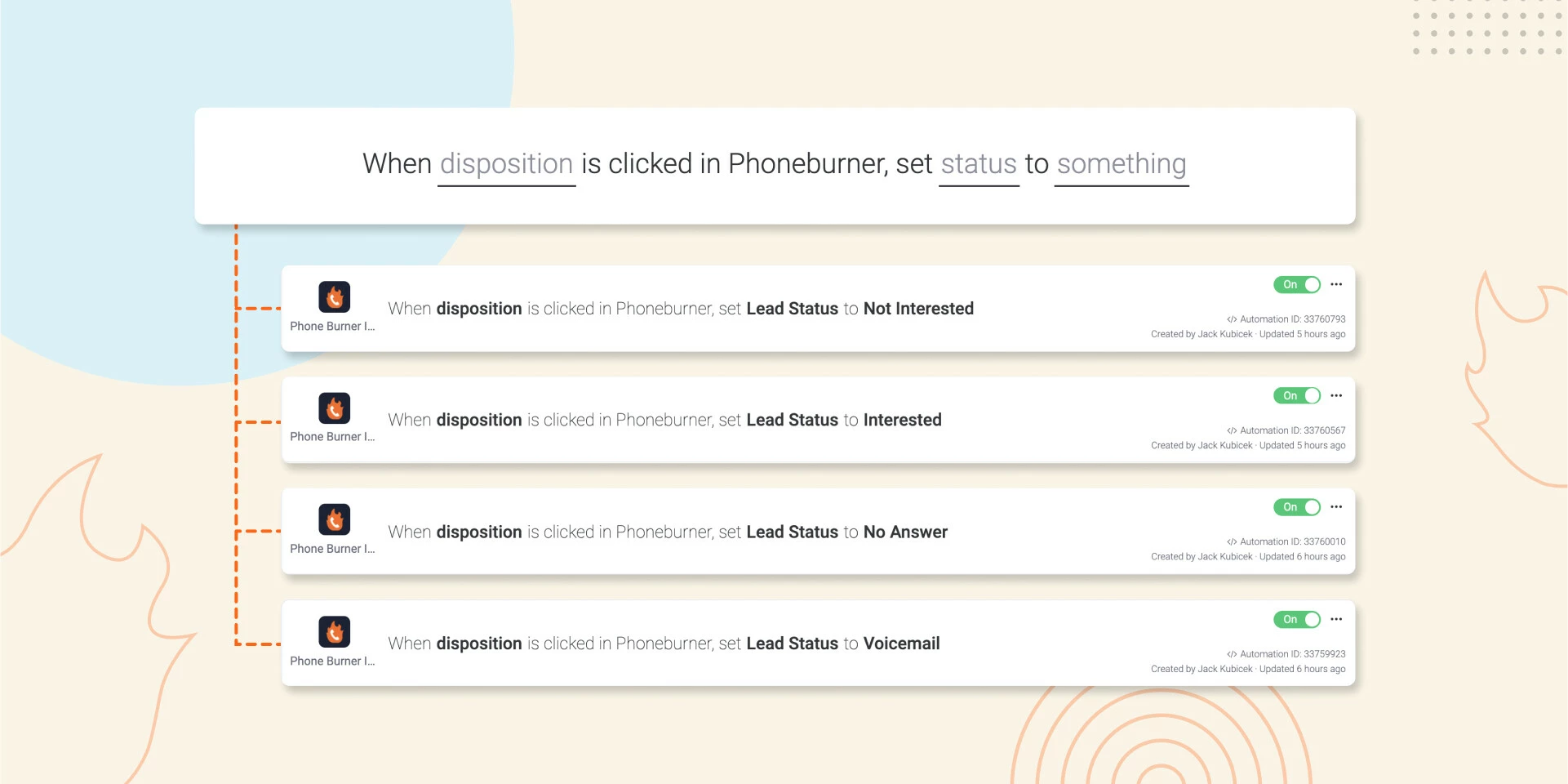1568x784 pixels.
Task: Pick the something value field in template
Action: (x=1122, y=165)
